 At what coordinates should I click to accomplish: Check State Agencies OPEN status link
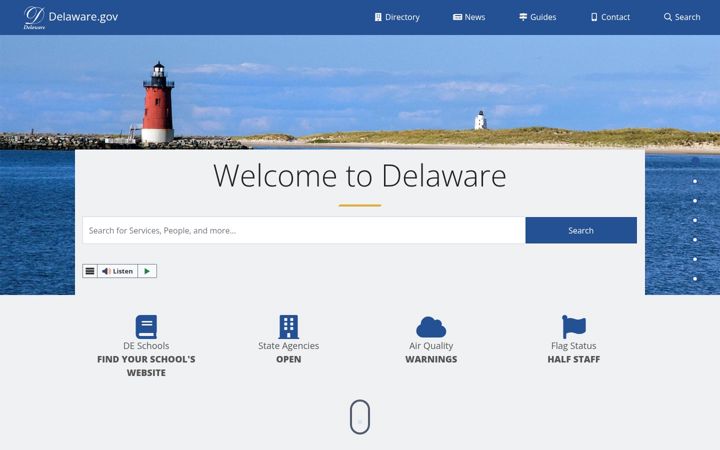pos(288,359)
